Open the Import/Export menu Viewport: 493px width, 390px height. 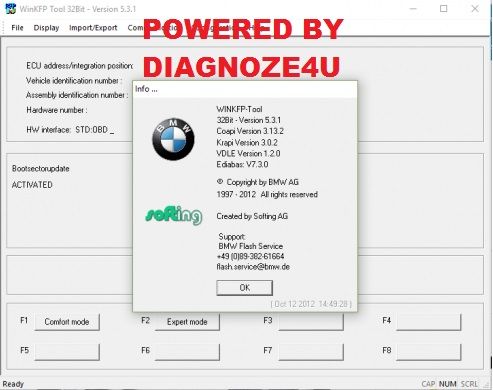tap(93, 28)
